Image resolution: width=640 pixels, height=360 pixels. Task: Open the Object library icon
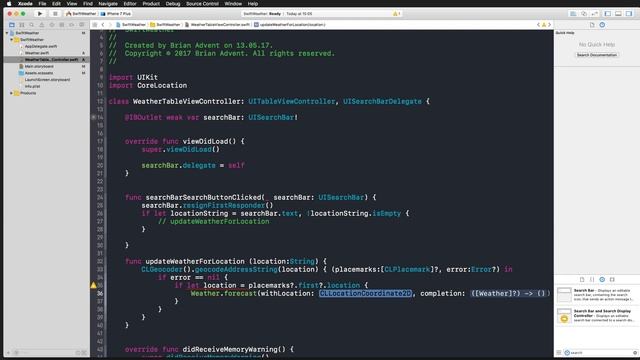(x=602, y=280)
